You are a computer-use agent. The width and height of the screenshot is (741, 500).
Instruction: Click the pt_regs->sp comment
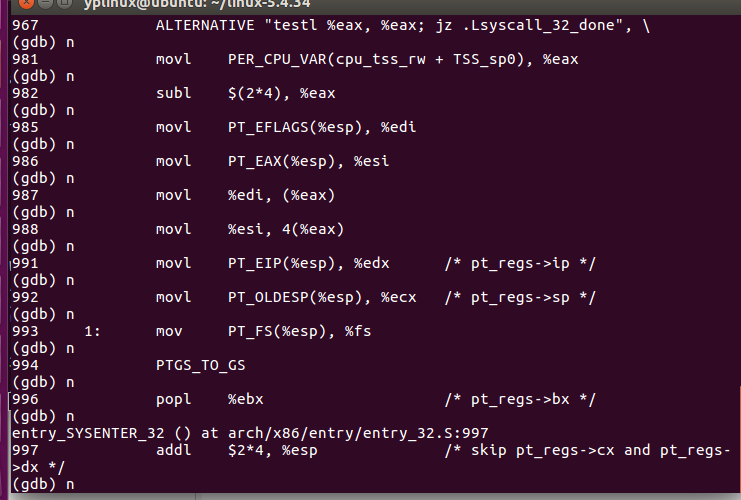pyautogui.click(x=520, y=298)
